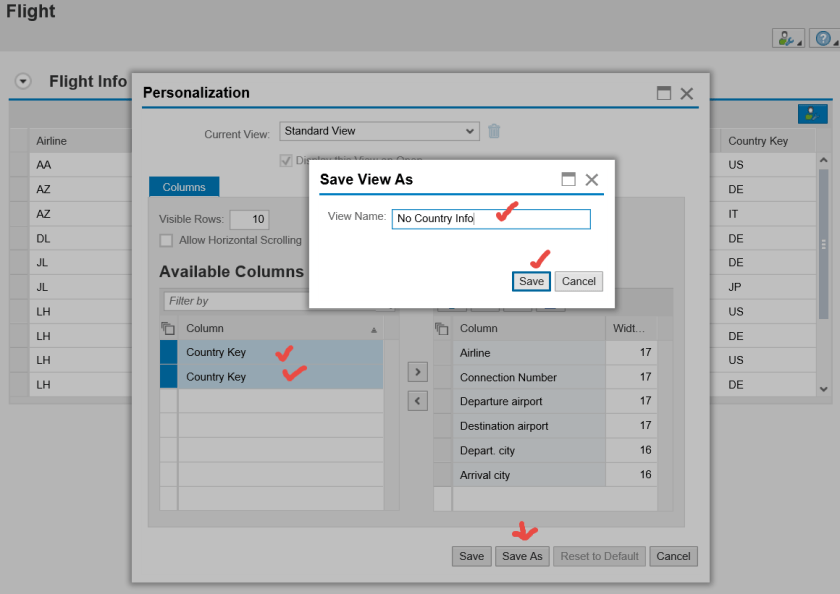The image size is (840, 594).
Task: Select the second Country Key row selector
Action: [x=168, y=377]
